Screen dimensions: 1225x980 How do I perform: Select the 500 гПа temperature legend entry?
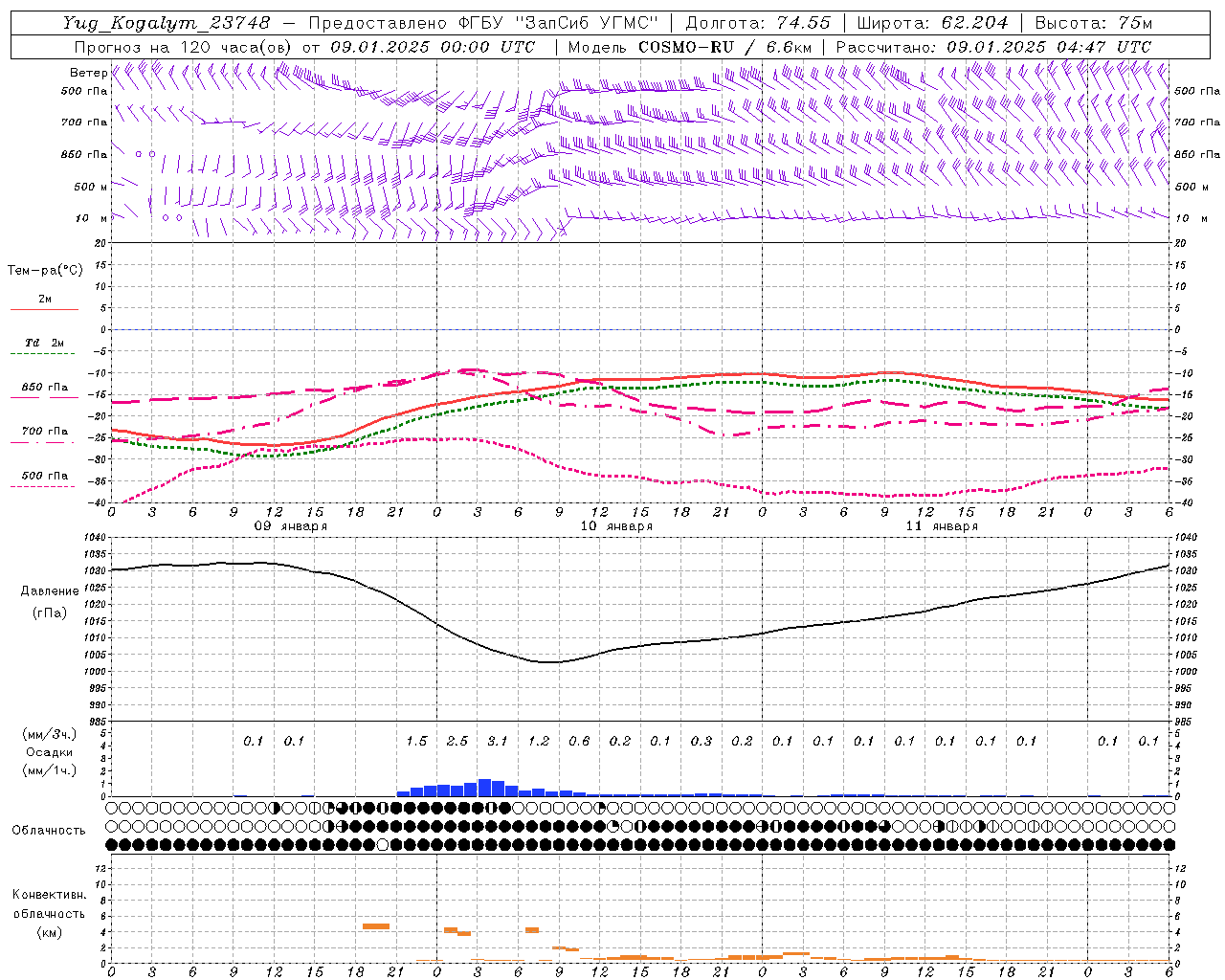coord(45,476)
